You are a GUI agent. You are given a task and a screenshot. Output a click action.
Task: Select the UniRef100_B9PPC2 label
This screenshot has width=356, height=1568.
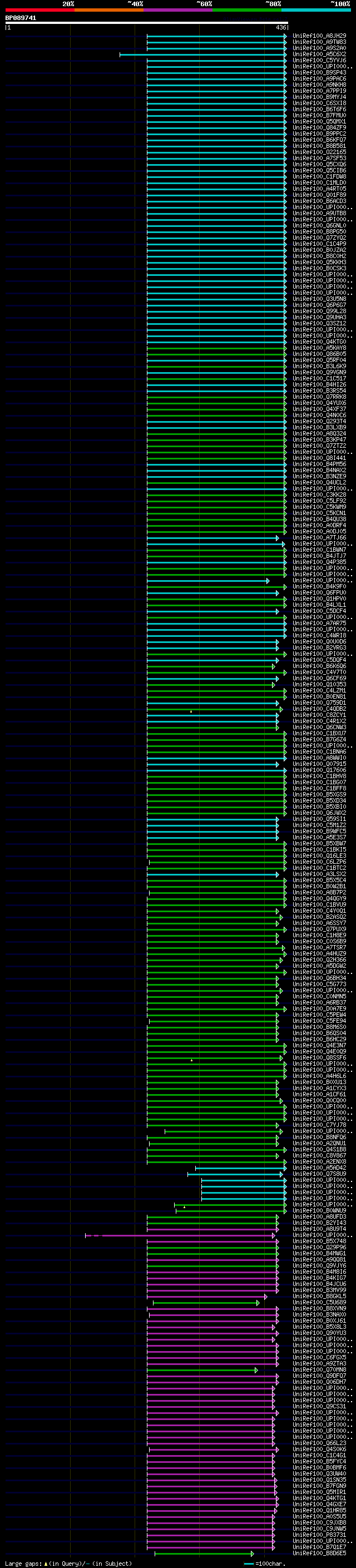click(x=319, y=133)
